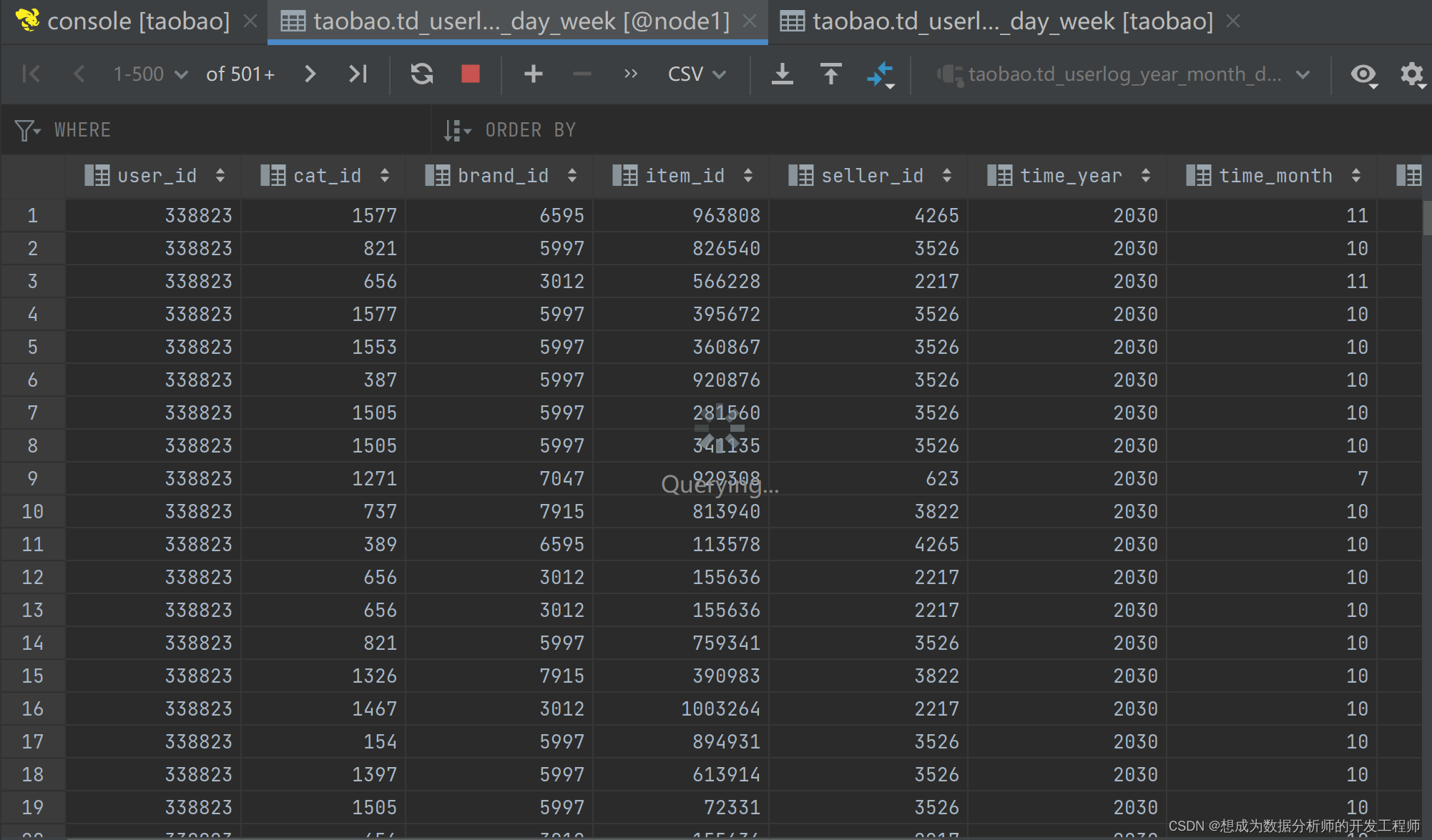Select item_id cell 1003264
The height and width of the screenshot is (840, 1432).
(x=682, y=708)
